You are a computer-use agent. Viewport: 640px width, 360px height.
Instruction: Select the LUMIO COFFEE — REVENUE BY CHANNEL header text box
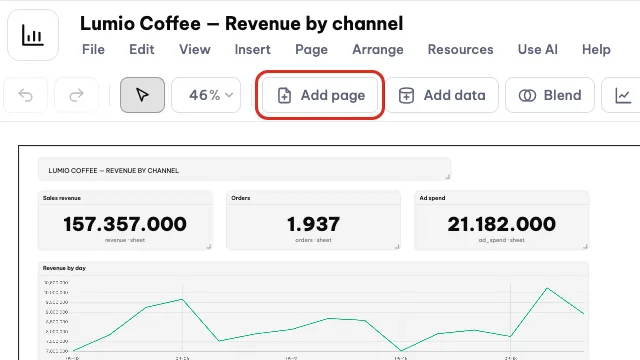pyautogui.click(x=244, y=169)
